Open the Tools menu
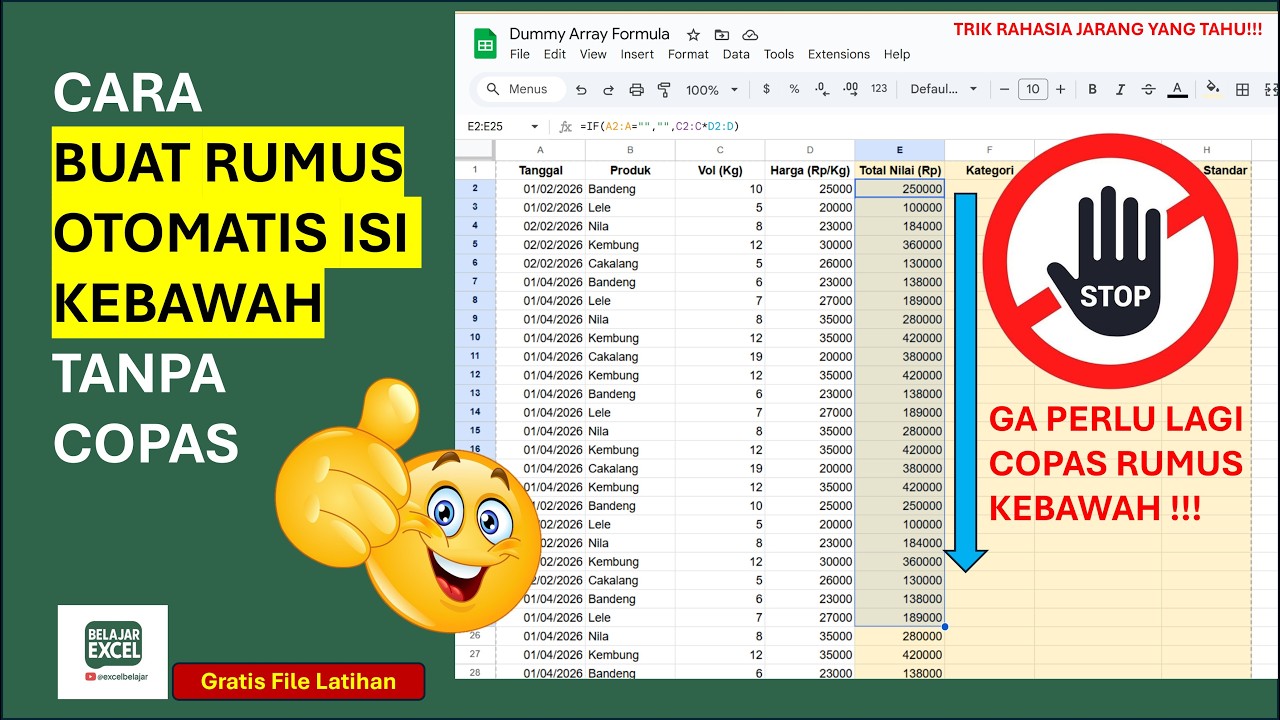Screen dimensions: 1280x720 point(779,54)
